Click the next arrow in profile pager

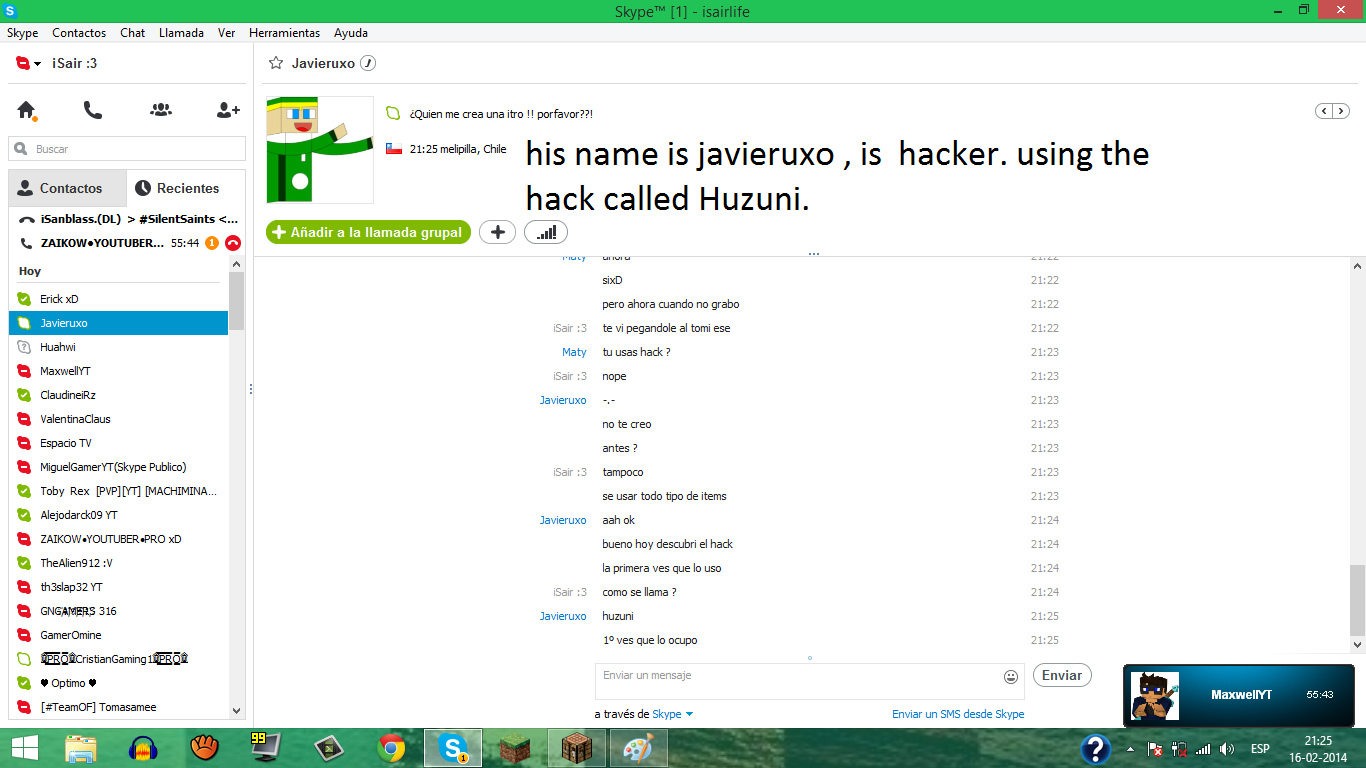point(1341,111)
